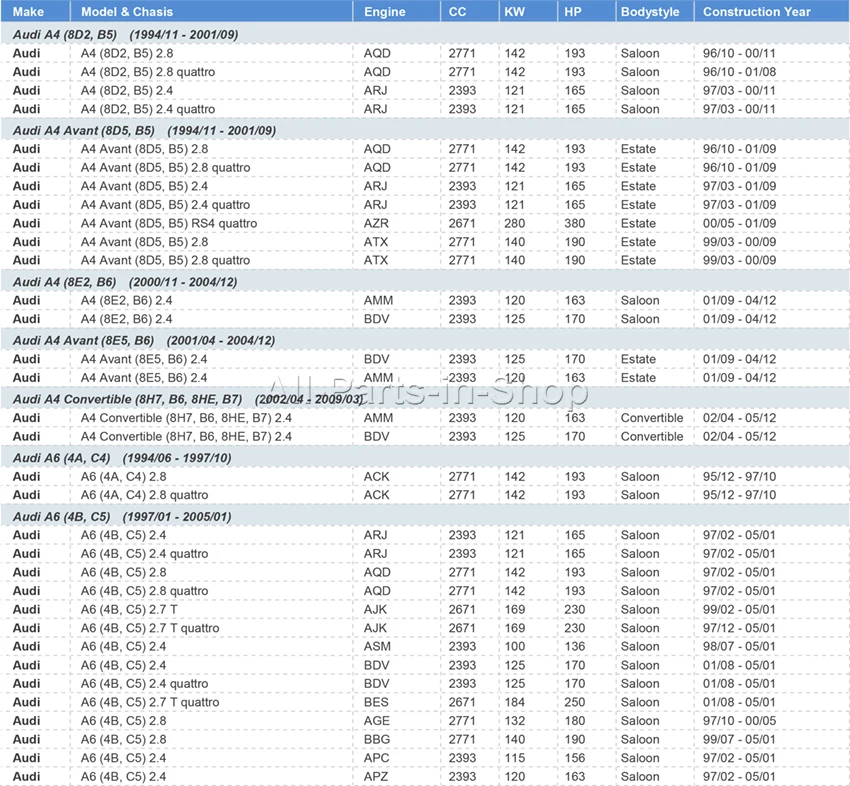
Task: Click model A4 Avant (8D5, B5) RS4 quattro
Action: tap(169, 223)
